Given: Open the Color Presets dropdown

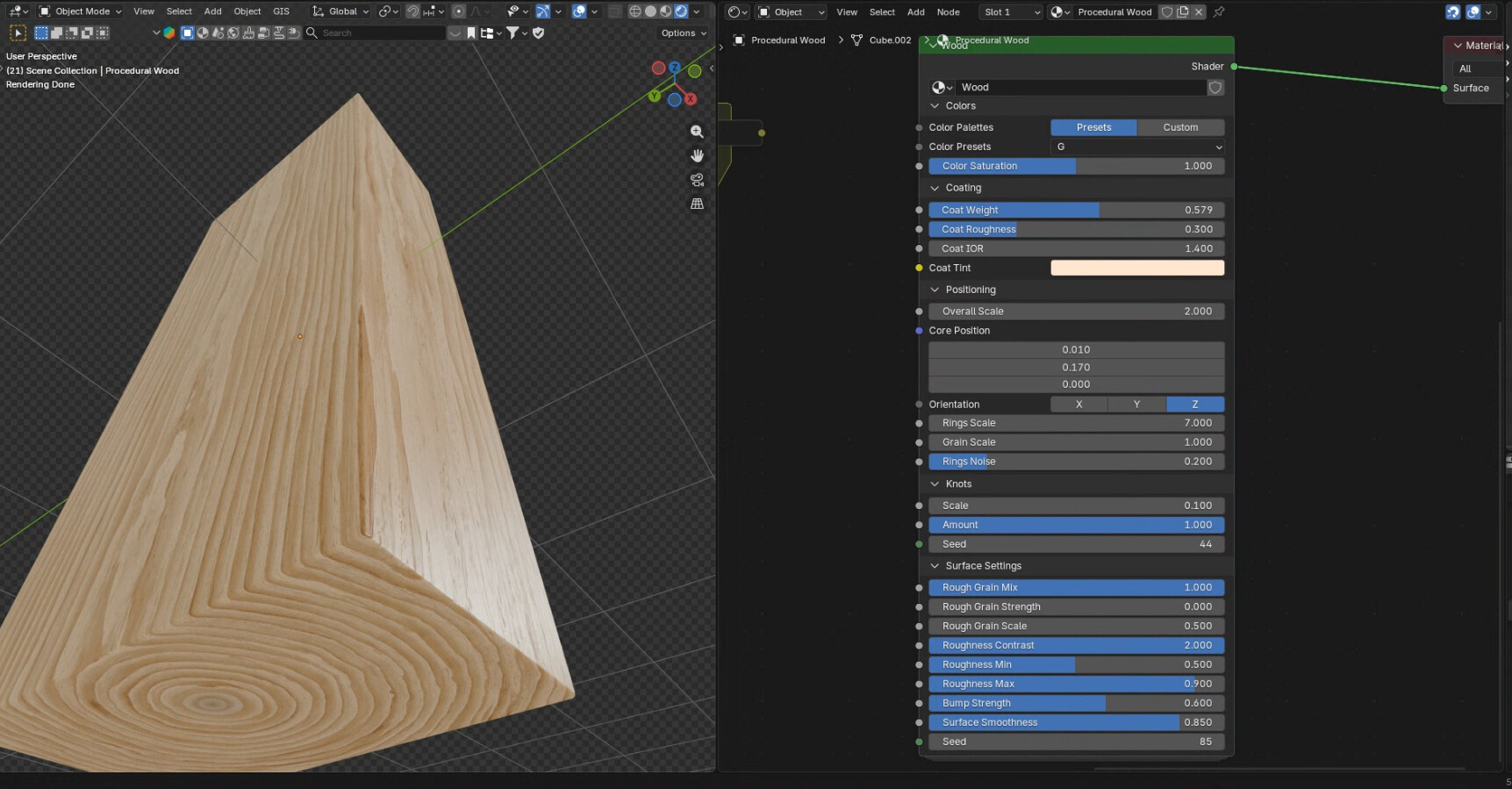Looking at the screenshot, I should coord(1137,147).
